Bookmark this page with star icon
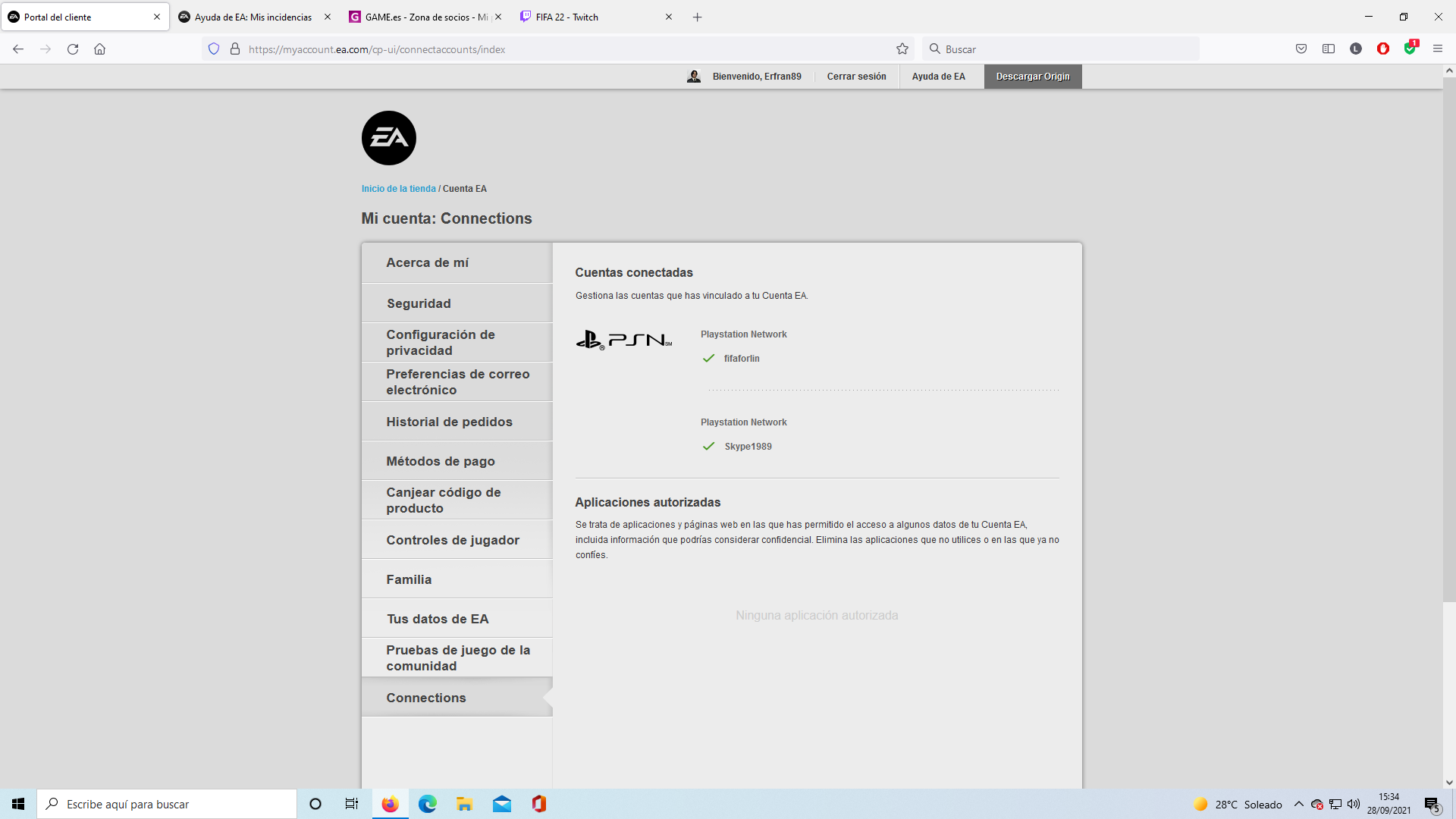Viewport: 1456px width, 819px height. (902, 49)
